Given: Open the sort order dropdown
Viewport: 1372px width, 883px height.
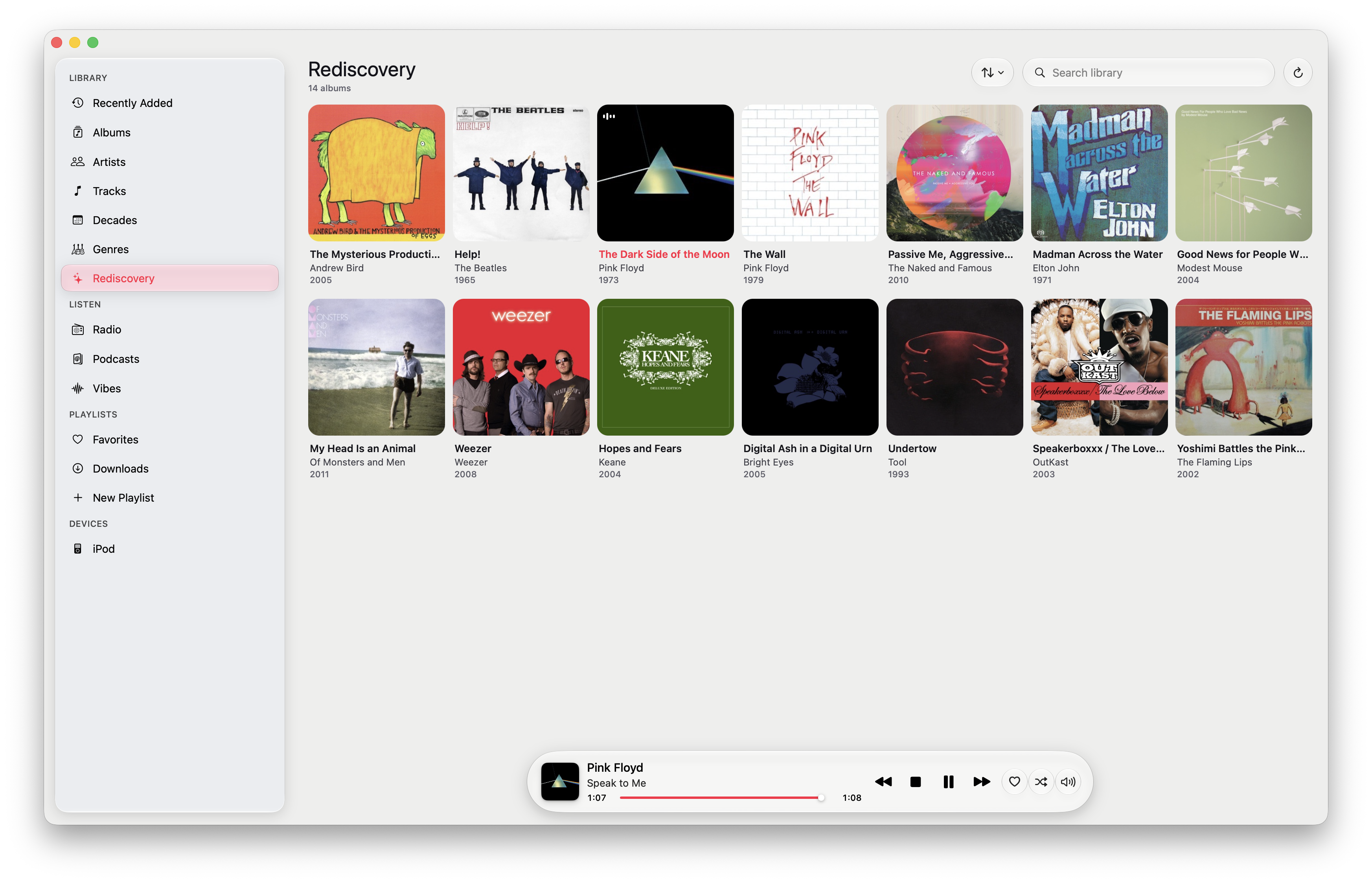Looking at the screenshot, I should pos(992,72).
